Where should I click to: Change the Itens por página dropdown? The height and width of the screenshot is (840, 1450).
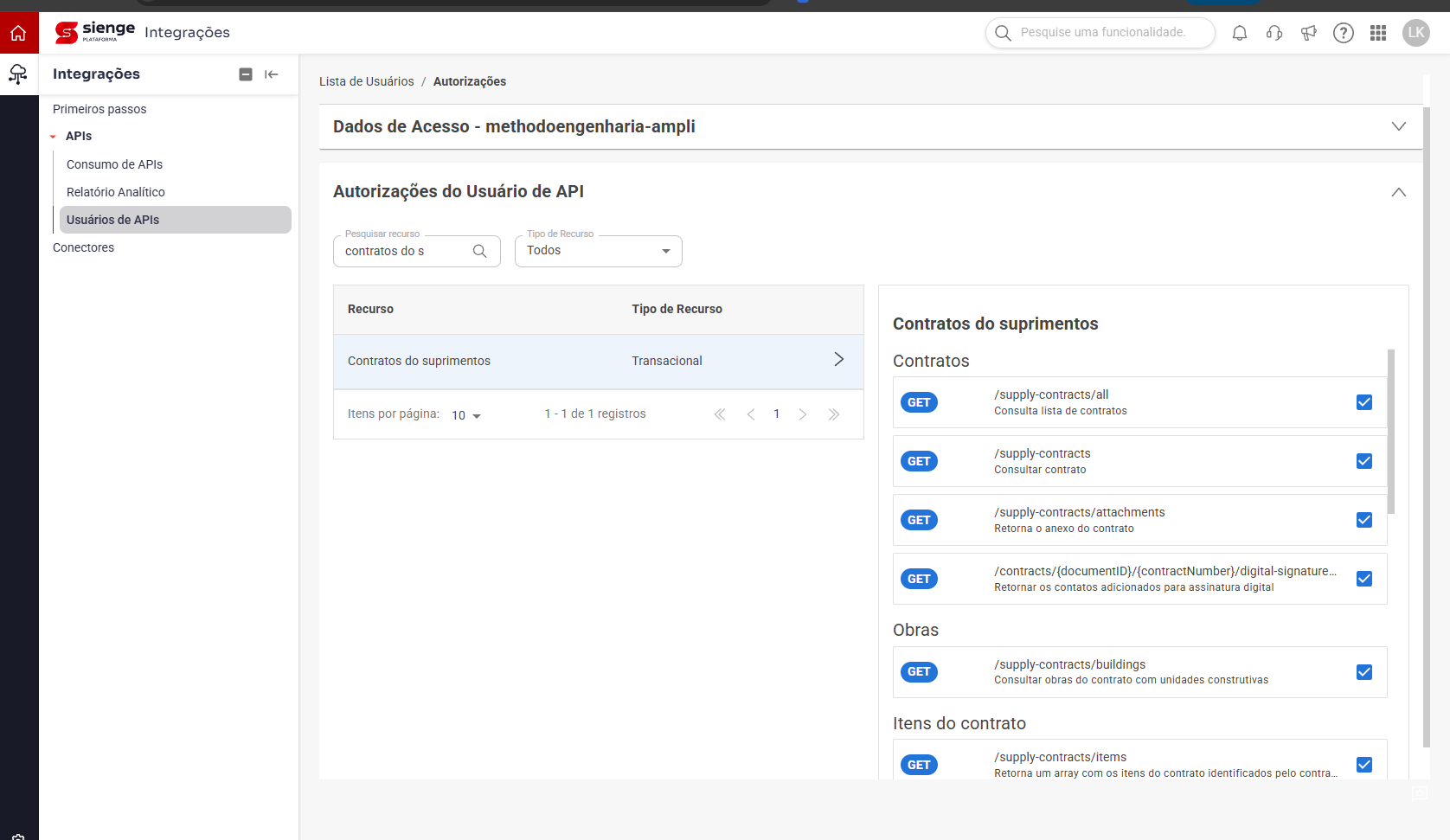(466, 415)
